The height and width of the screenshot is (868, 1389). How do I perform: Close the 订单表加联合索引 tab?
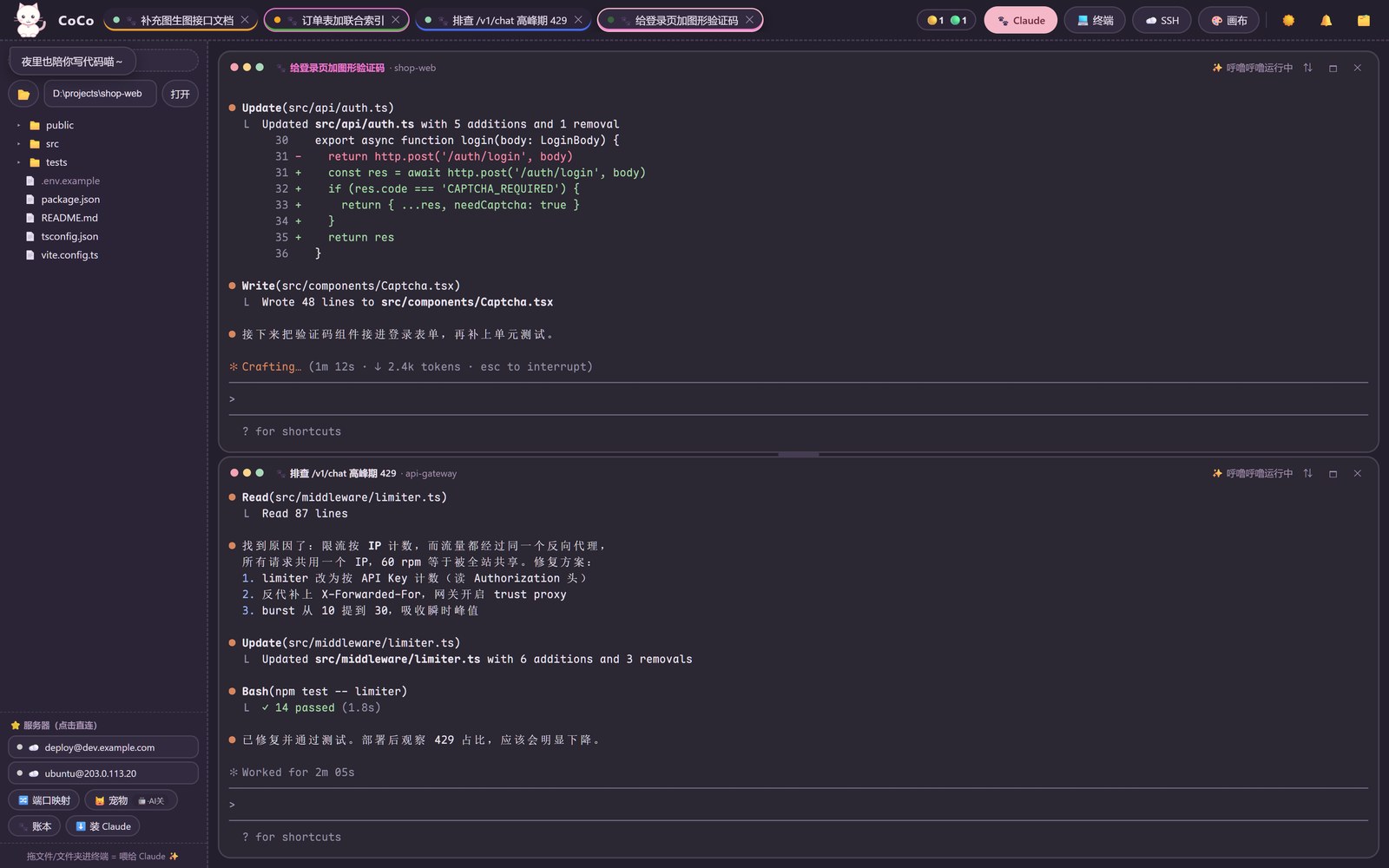[396, 20]
